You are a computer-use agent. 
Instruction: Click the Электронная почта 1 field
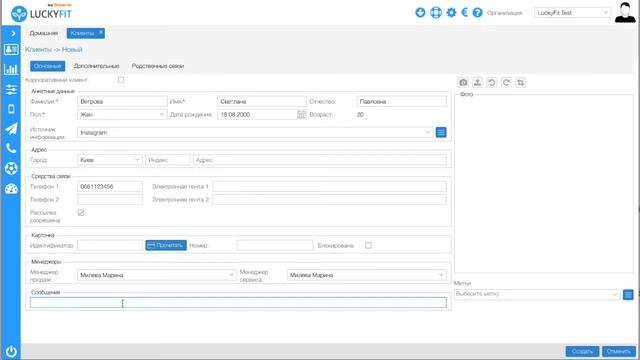coord(329,187)
